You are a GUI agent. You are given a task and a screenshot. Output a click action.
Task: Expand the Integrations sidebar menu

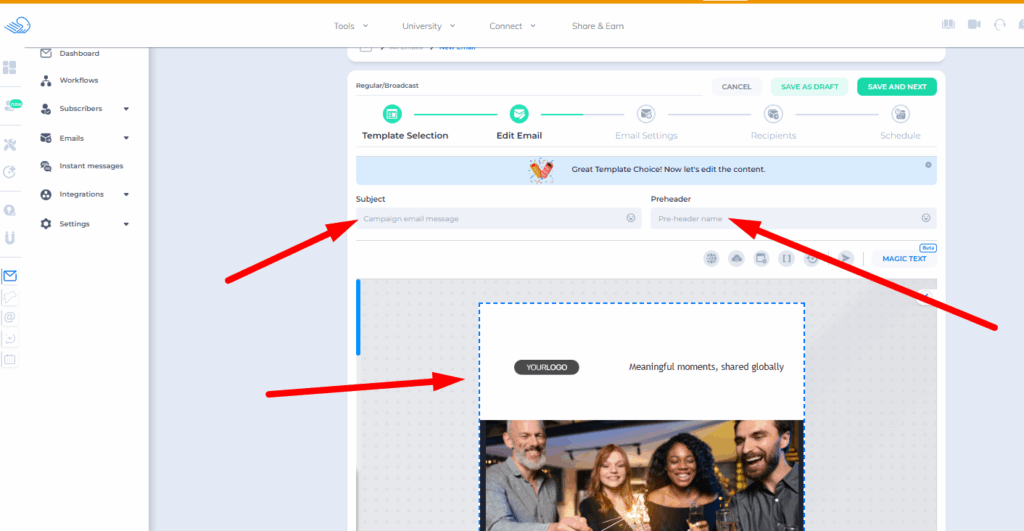(x=126, y=194)
